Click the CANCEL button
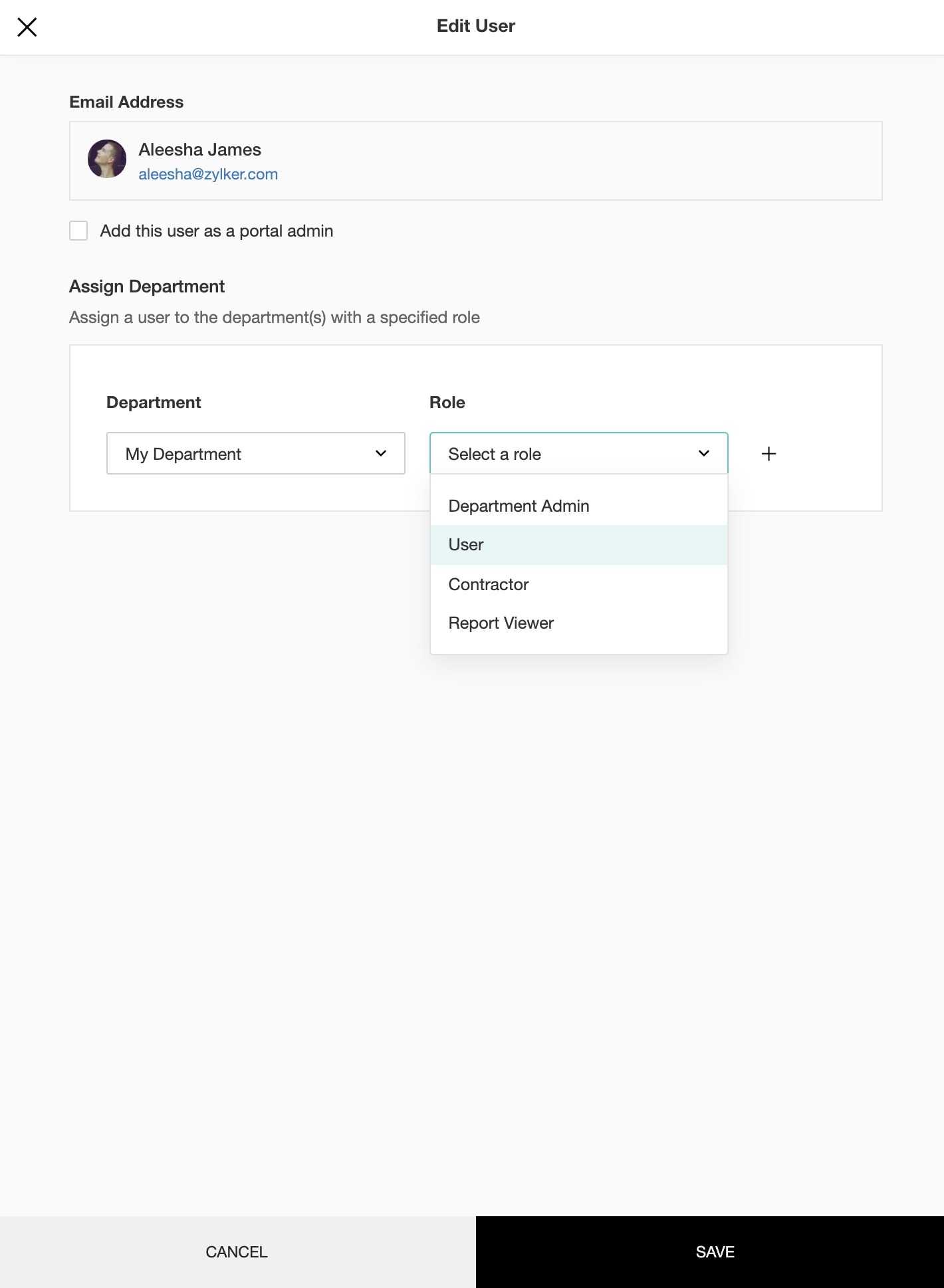 click(237, 1252)
